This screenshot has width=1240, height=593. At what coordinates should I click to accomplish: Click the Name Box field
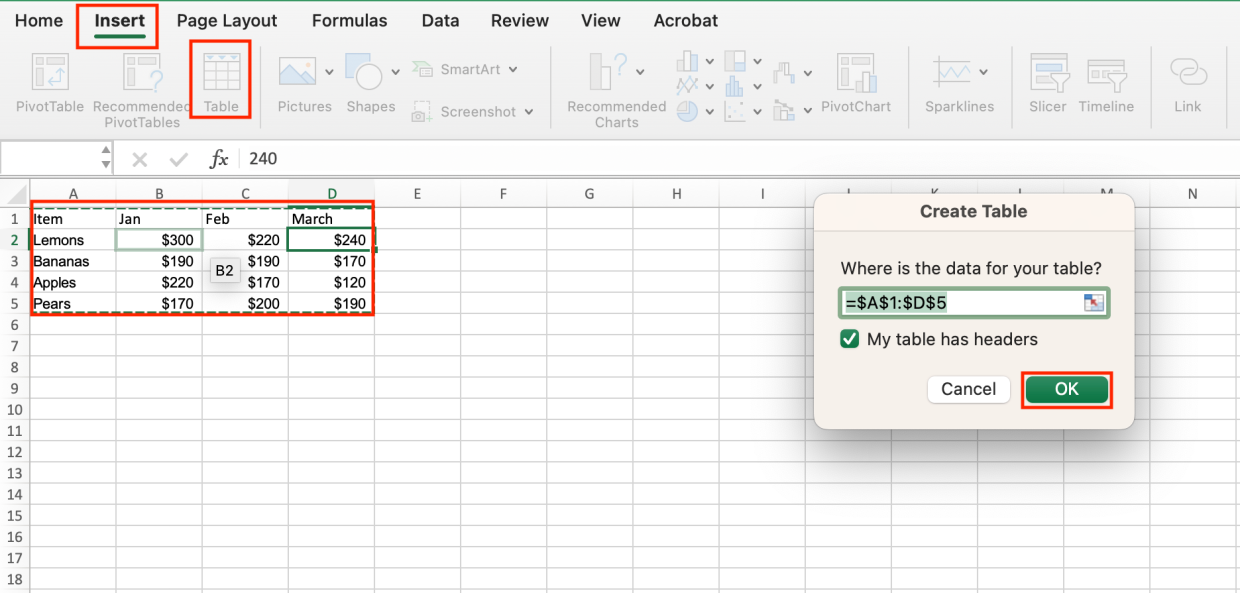(x=50, y=159)
